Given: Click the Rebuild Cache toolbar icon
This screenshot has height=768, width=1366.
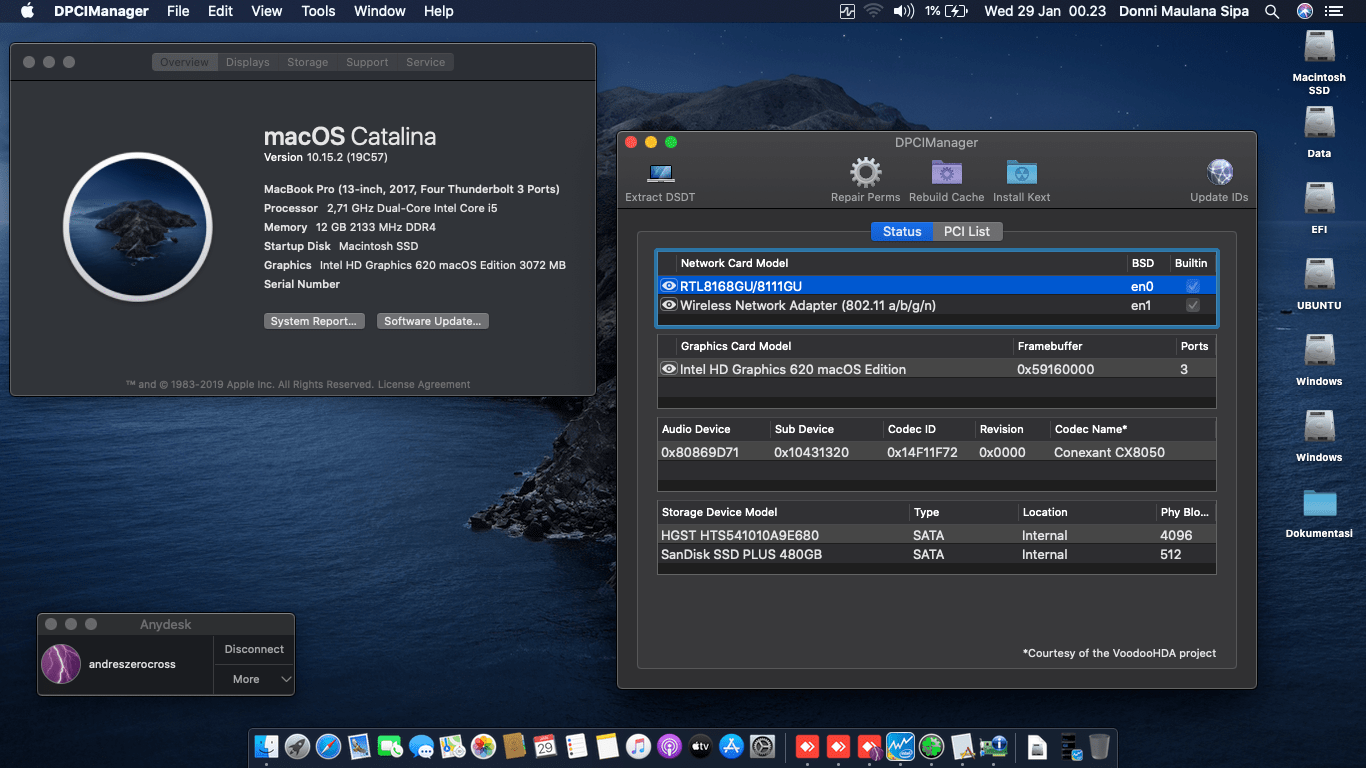Looking at the screenshot, I should tap(946, 173).
